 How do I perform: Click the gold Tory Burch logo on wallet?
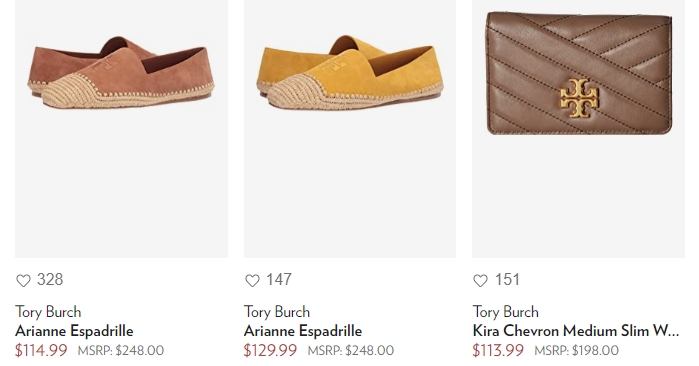tap(580, 98)
